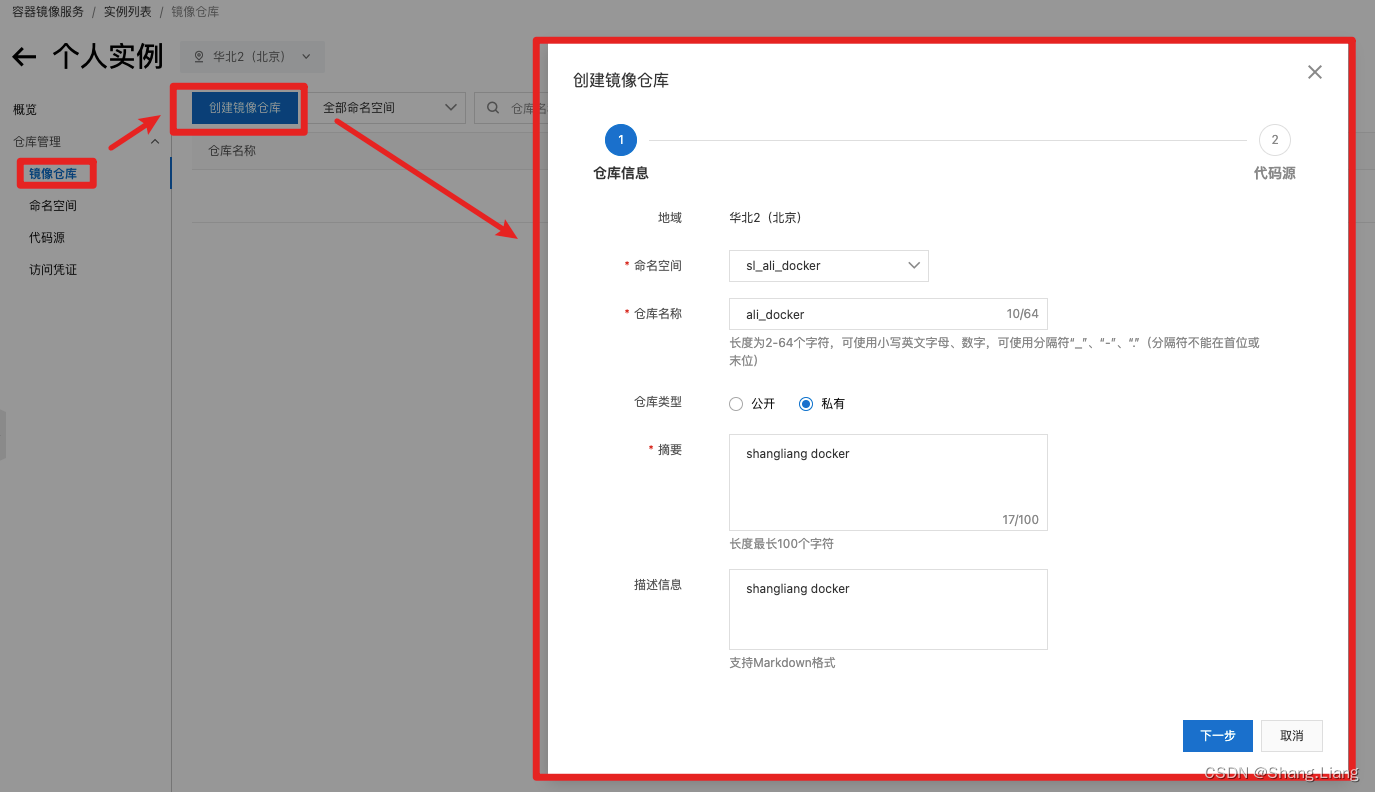Click the 创建镜像仓库 button
This screenshot has height=792, width=1375.
click(x=242, y=107)
